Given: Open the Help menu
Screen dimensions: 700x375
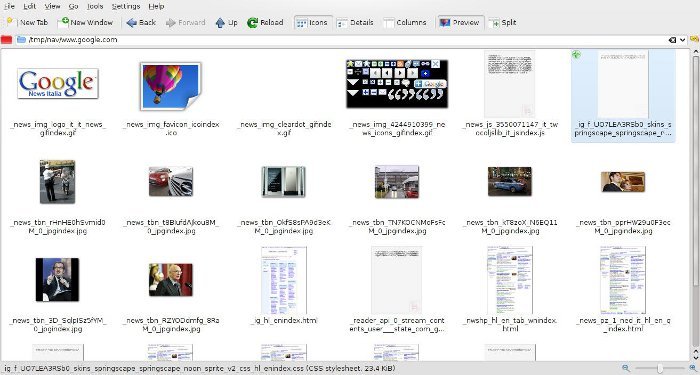Looking at the screenshot, I should (x=156, y=6).
